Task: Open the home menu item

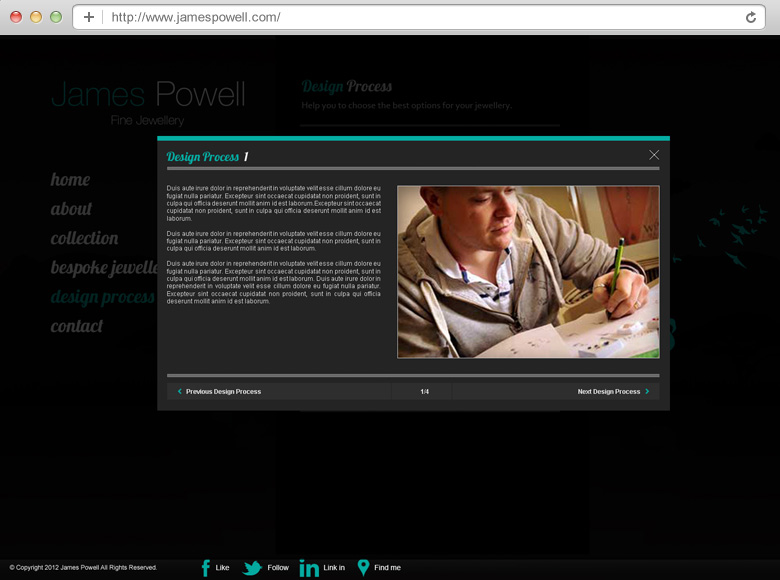Action: [x=70, y=180]
